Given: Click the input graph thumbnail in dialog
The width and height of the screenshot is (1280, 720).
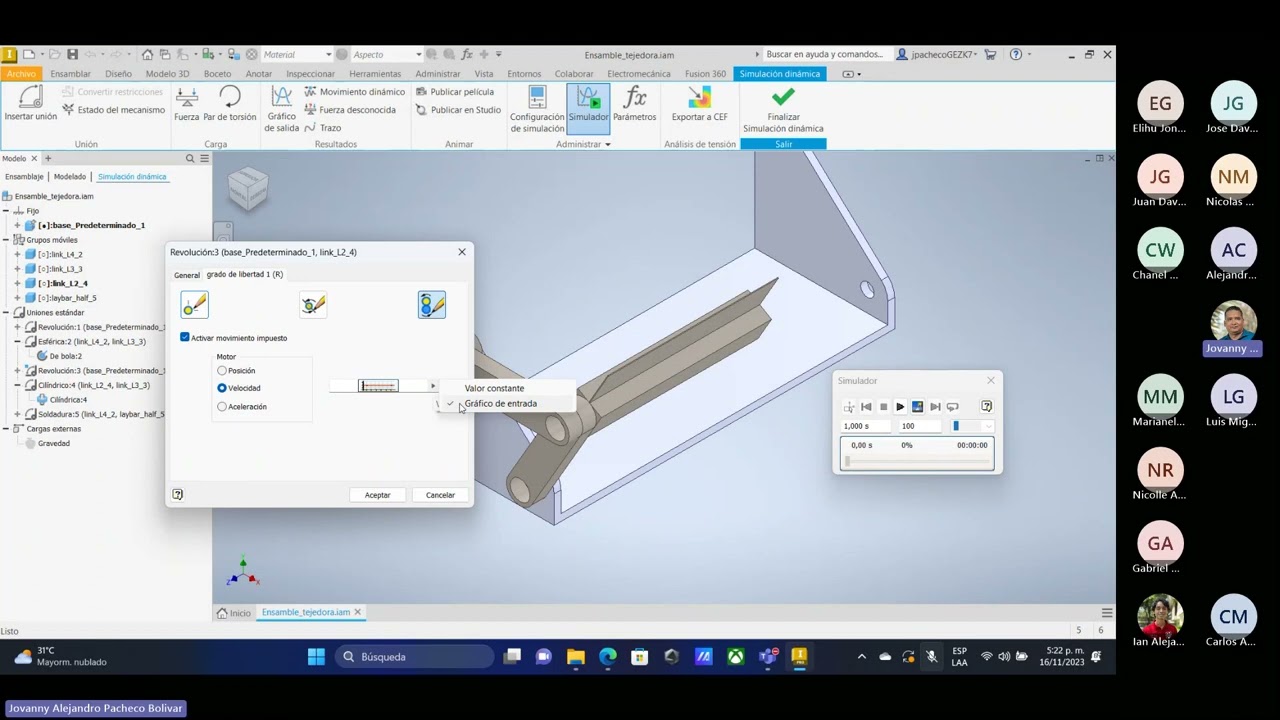Looking at the screenshot, I should pyautogui.click(x=379, y=386).
